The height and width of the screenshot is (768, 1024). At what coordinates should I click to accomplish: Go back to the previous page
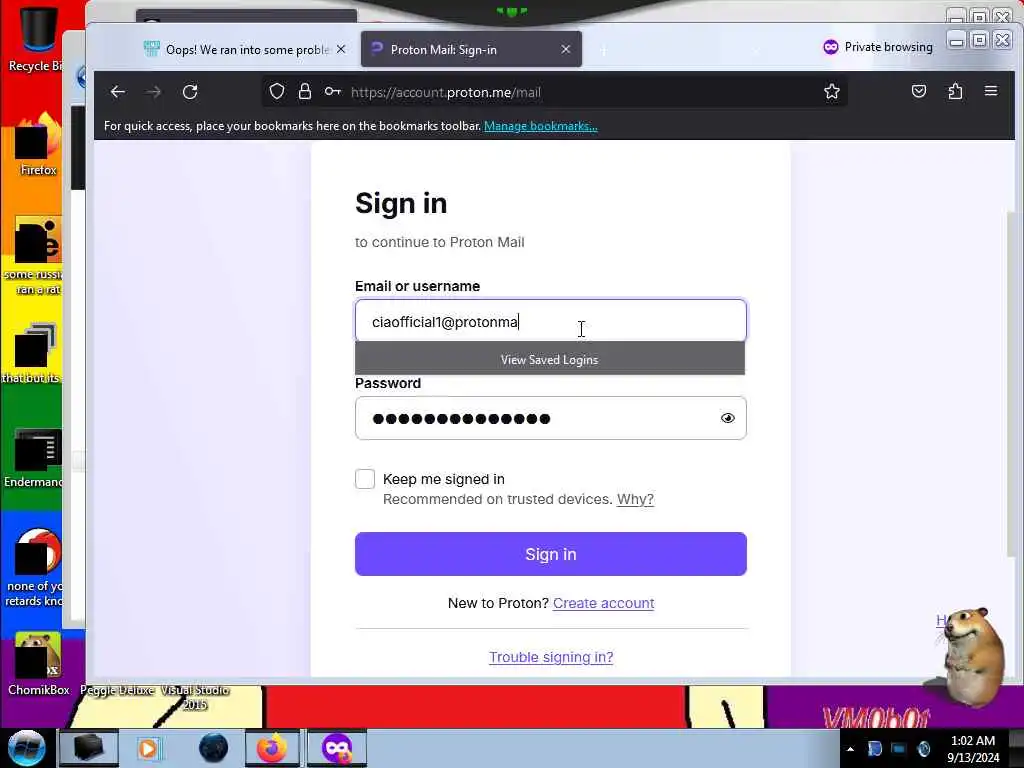(118, 92)
